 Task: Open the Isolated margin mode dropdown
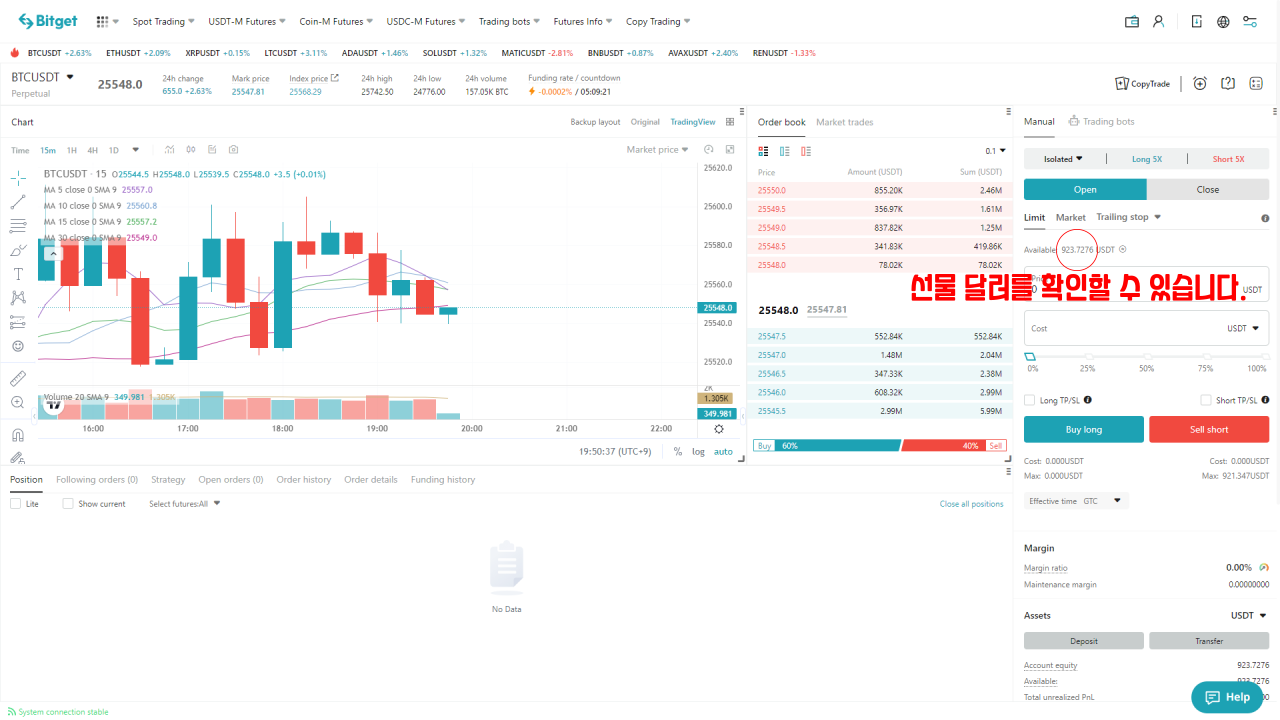[1064, 159]
